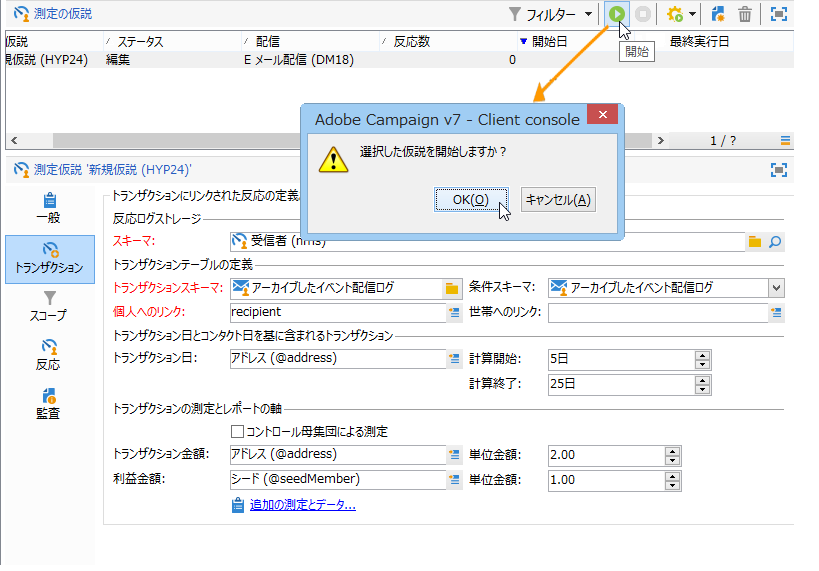Open the 反応 tab
The height and width of the screenshot is (571, 819).
click(48, 355)
